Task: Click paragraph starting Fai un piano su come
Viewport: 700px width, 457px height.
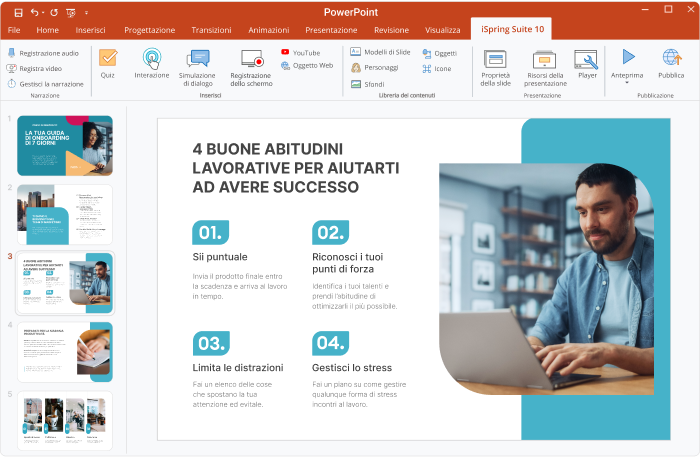Action: [x=359, y=394]
